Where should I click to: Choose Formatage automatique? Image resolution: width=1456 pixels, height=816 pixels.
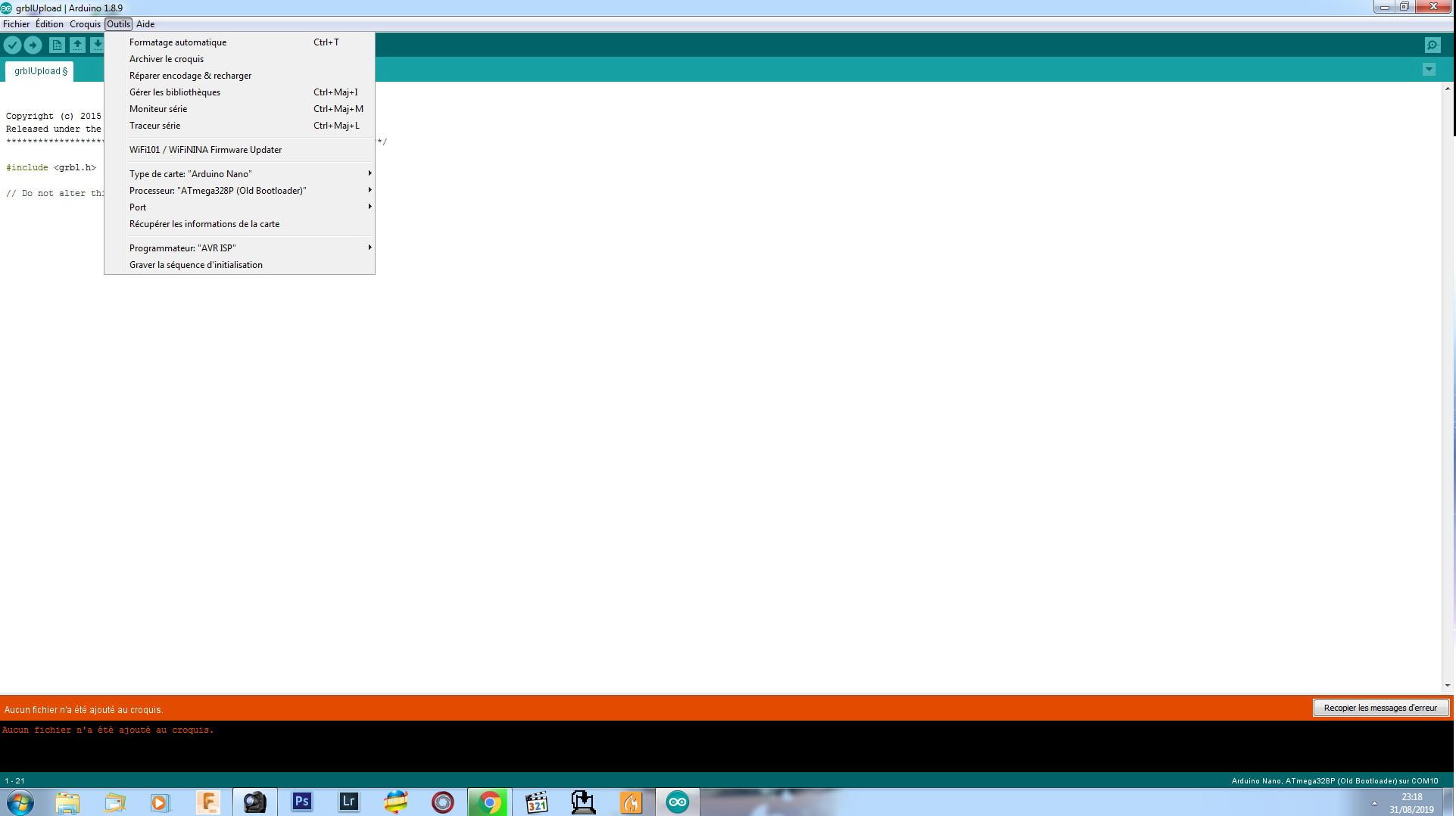[x=239, y=42]
